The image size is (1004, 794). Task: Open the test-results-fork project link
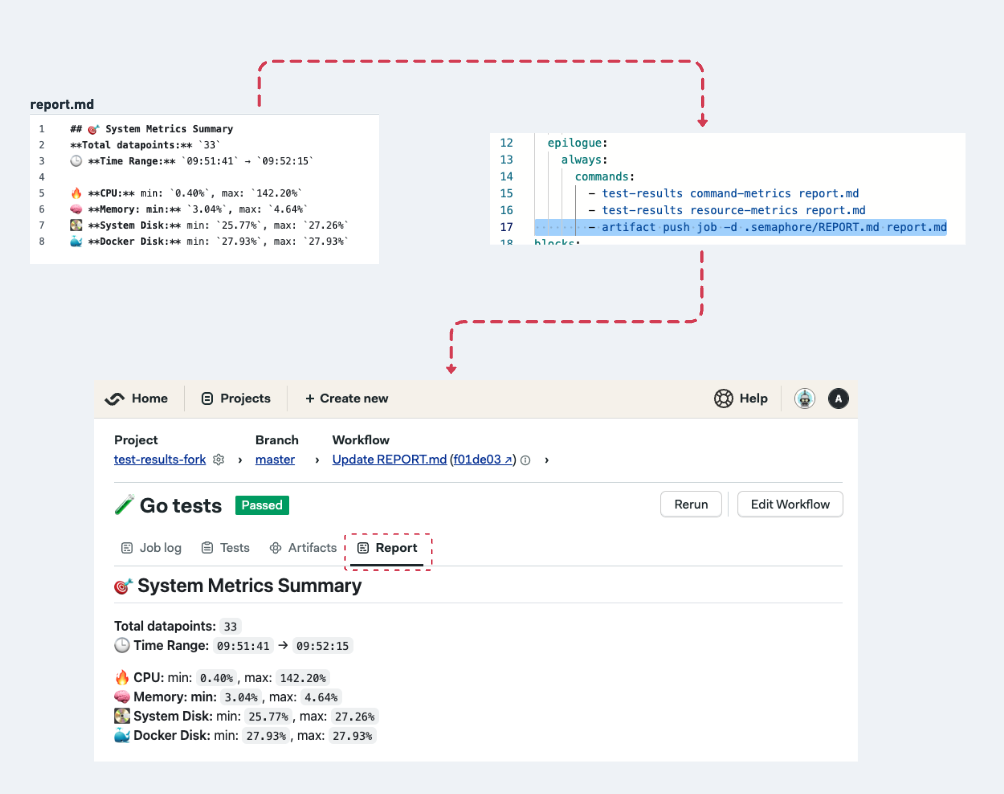(160, 459)
